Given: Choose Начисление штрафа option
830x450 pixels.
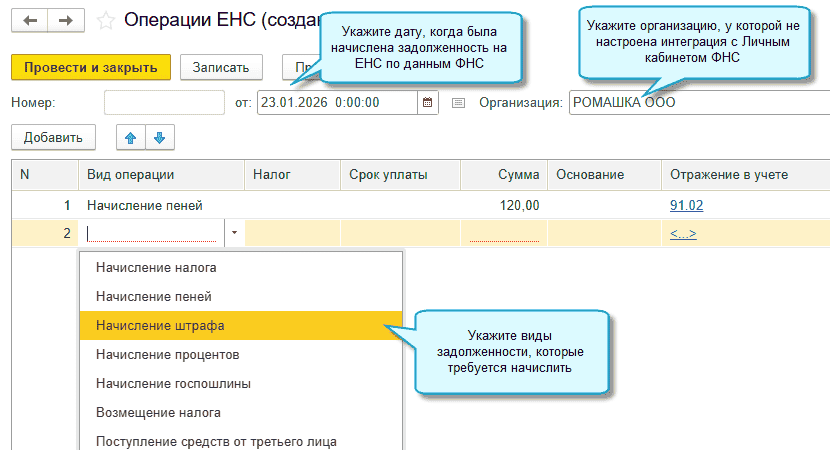Looking at the screenshot, I should 160,325.
